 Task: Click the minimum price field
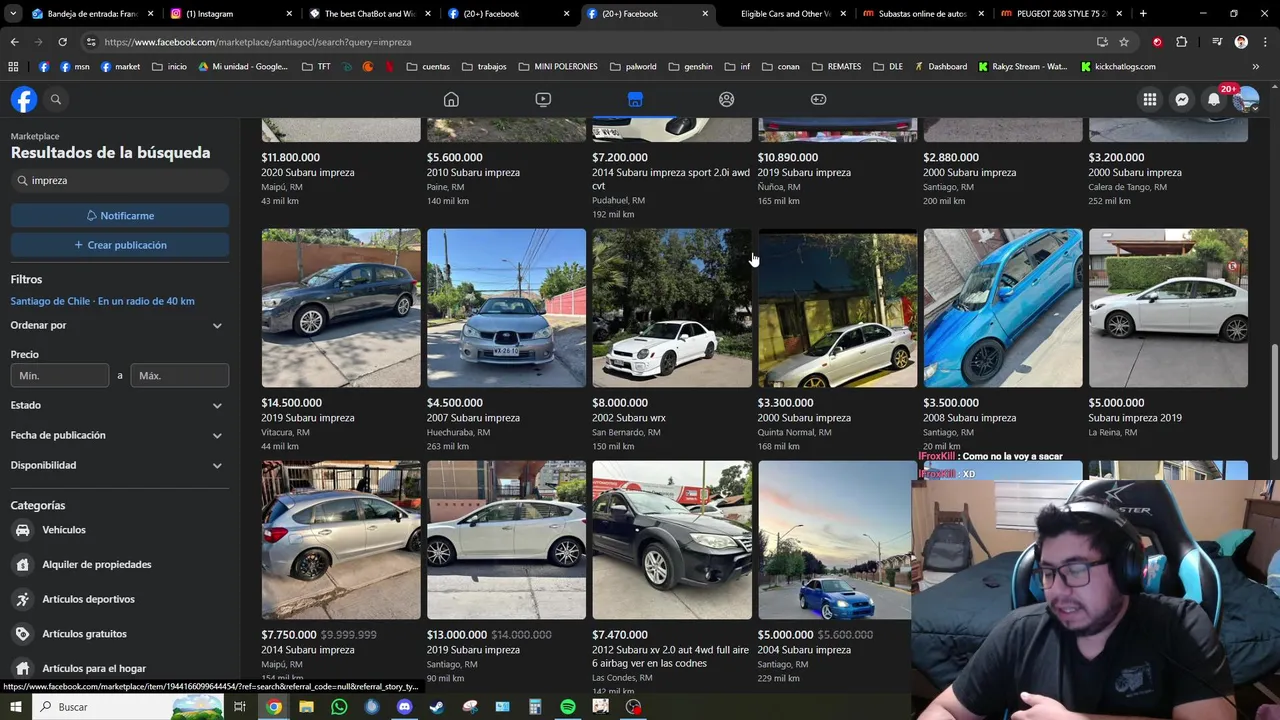point(60,376)
